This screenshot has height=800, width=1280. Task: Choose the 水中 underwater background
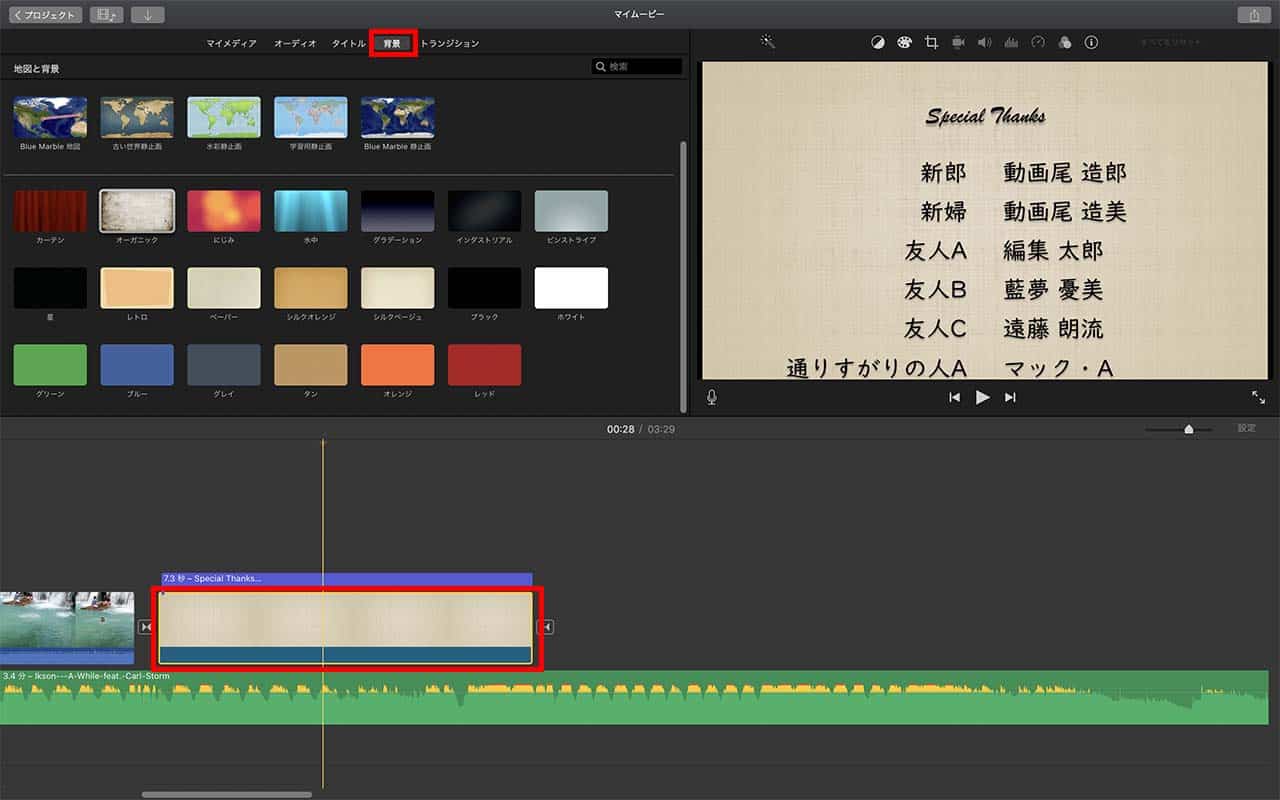(311, 211)
